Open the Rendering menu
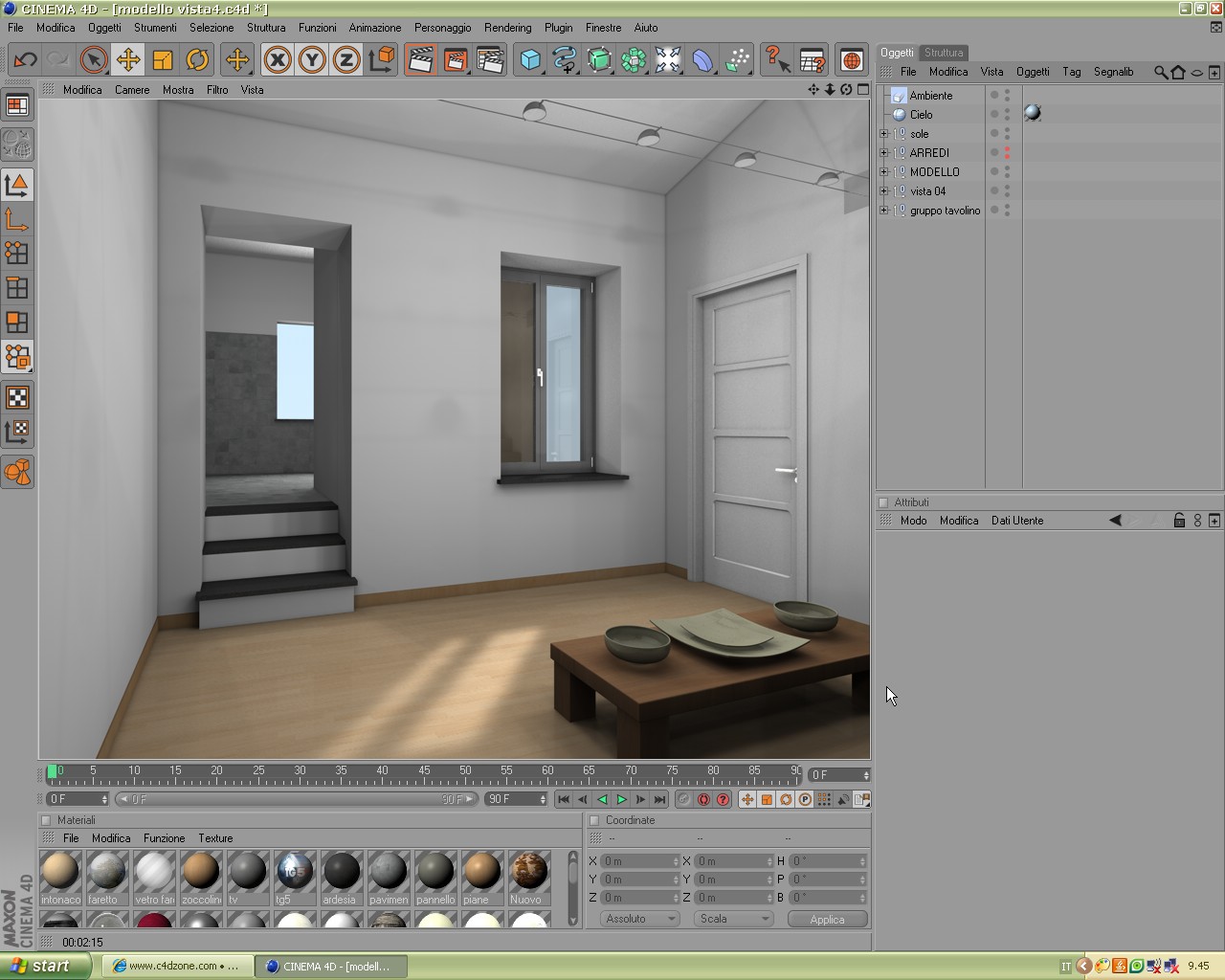The width and height of the screenshot is (1225, 980). (507, 28)
